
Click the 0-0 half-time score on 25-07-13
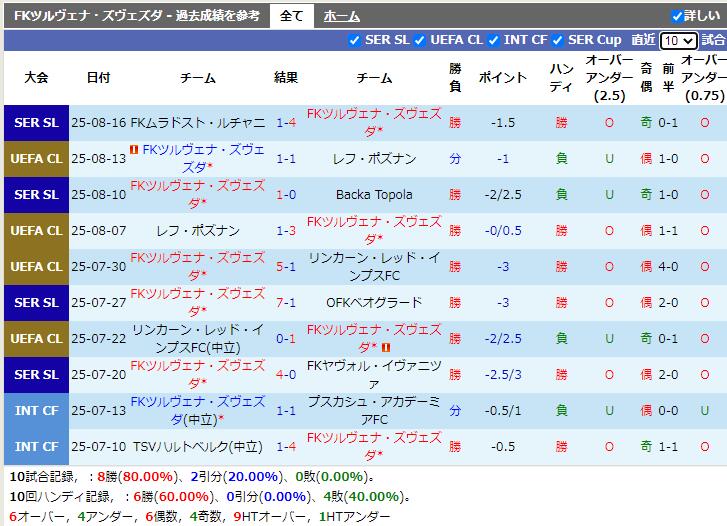coord(668,411)
